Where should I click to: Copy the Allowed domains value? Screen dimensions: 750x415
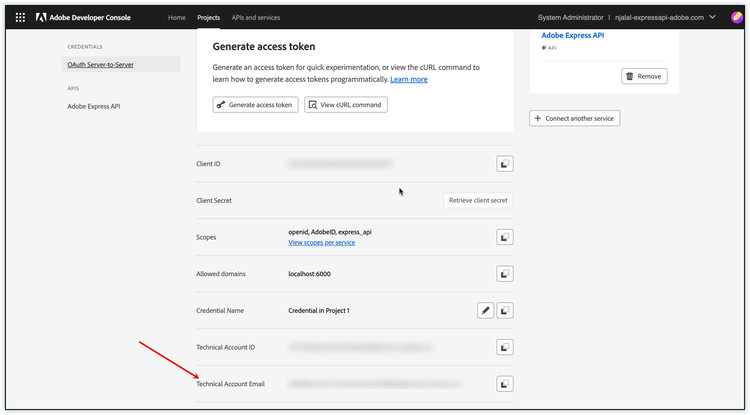tap(505, 274)
